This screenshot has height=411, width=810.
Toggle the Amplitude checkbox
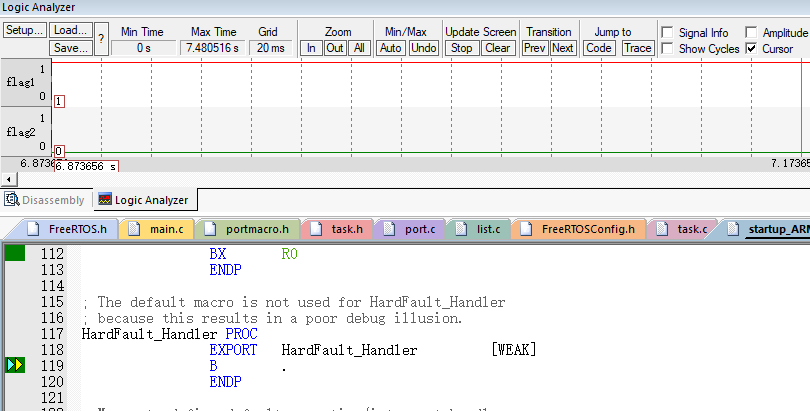(x=751, y=33)
